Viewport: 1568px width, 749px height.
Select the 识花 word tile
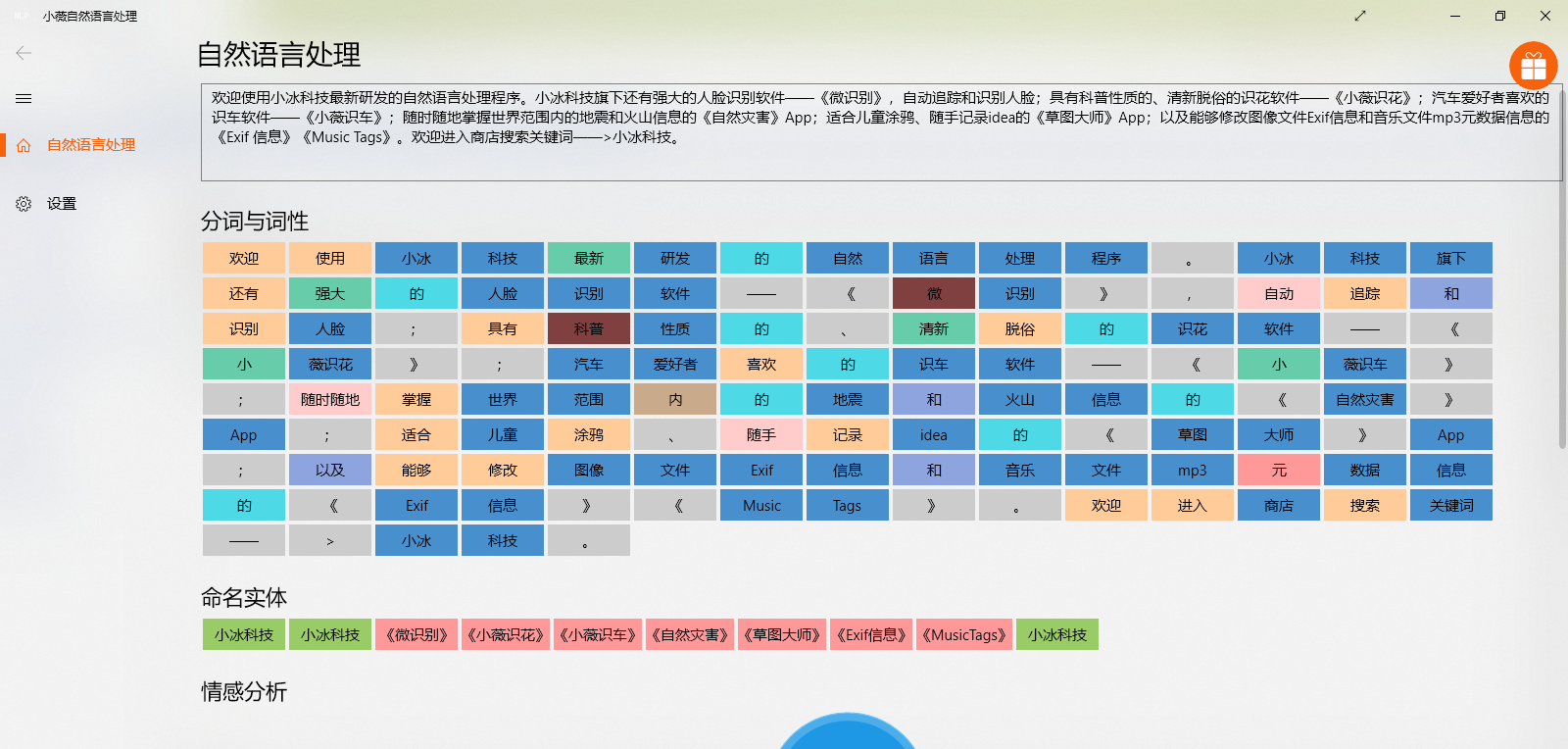pos(1193,328)
